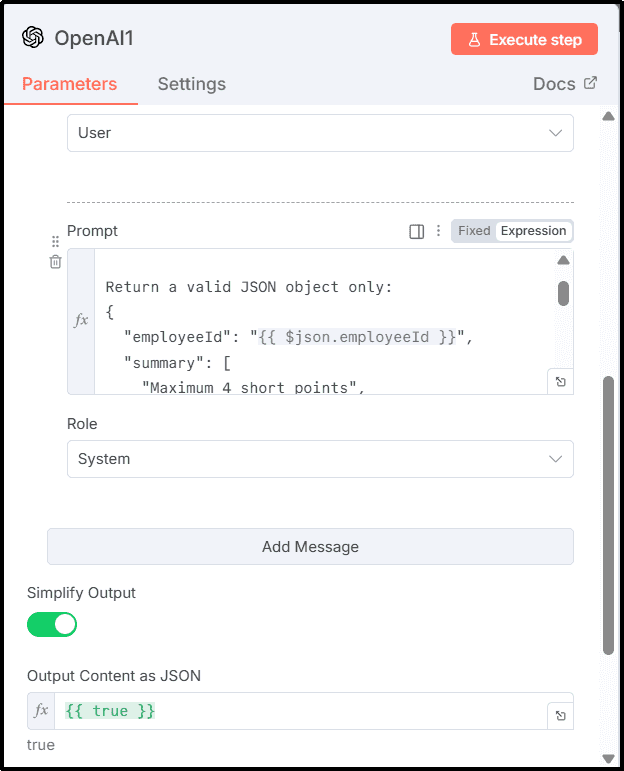The height and width of the screenshot is (771, 624).
Task: Open the side panel icon next to Prompt
Action: pos(417,231)
